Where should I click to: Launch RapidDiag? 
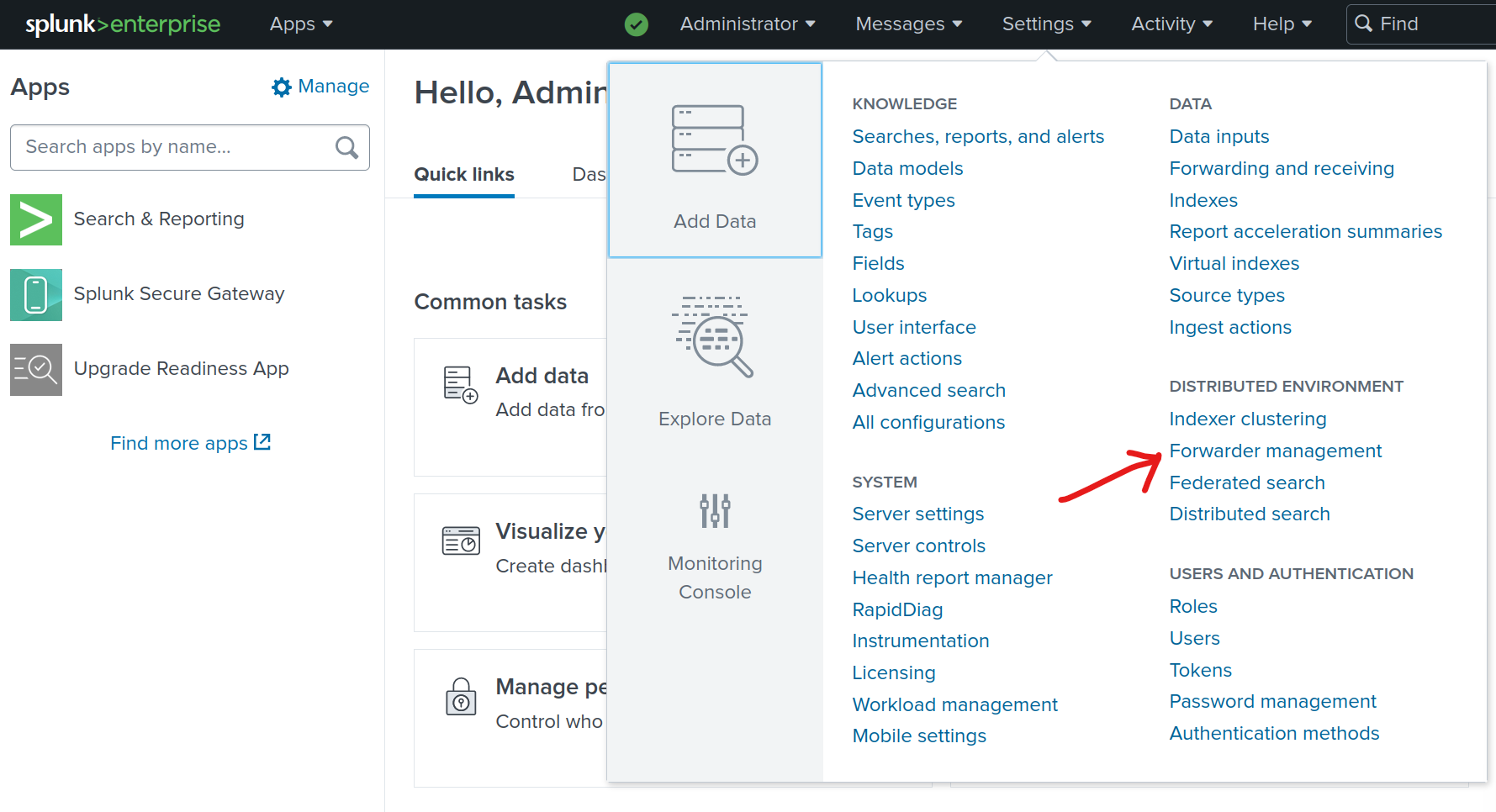[897, 610]
